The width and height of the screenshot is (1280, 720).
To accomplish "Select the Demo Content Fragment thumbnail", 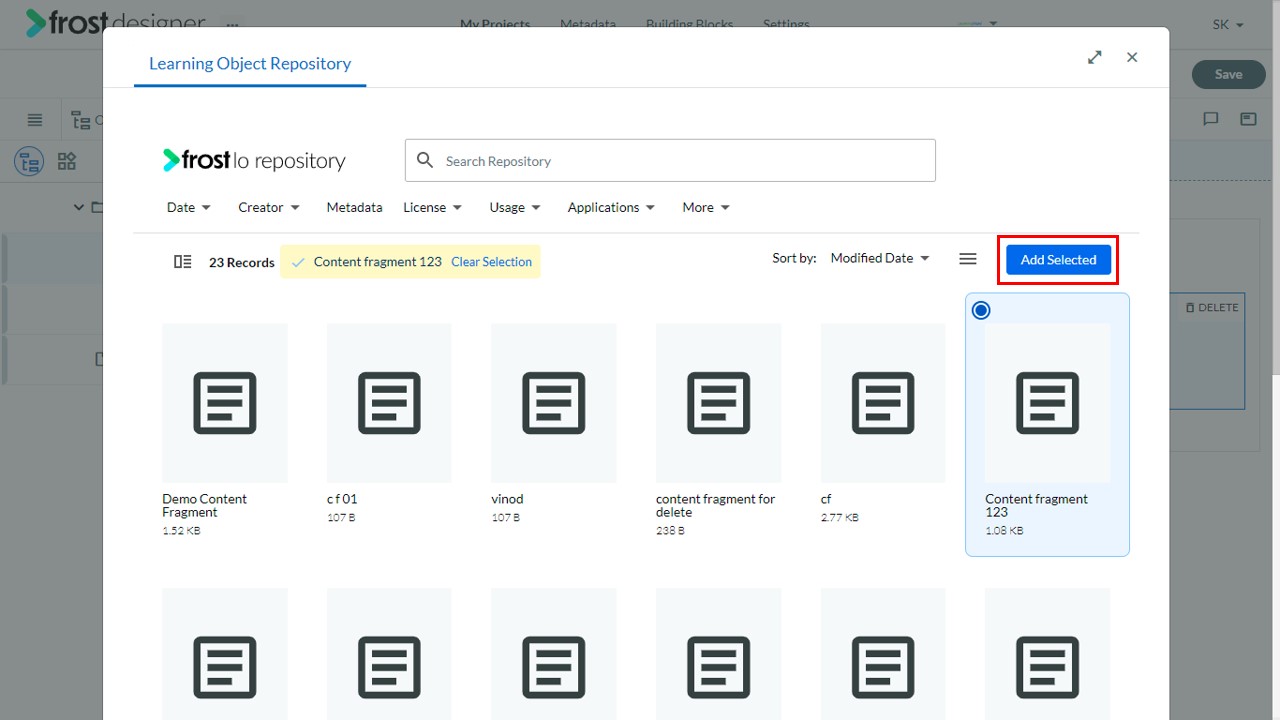I will point(225,403).
